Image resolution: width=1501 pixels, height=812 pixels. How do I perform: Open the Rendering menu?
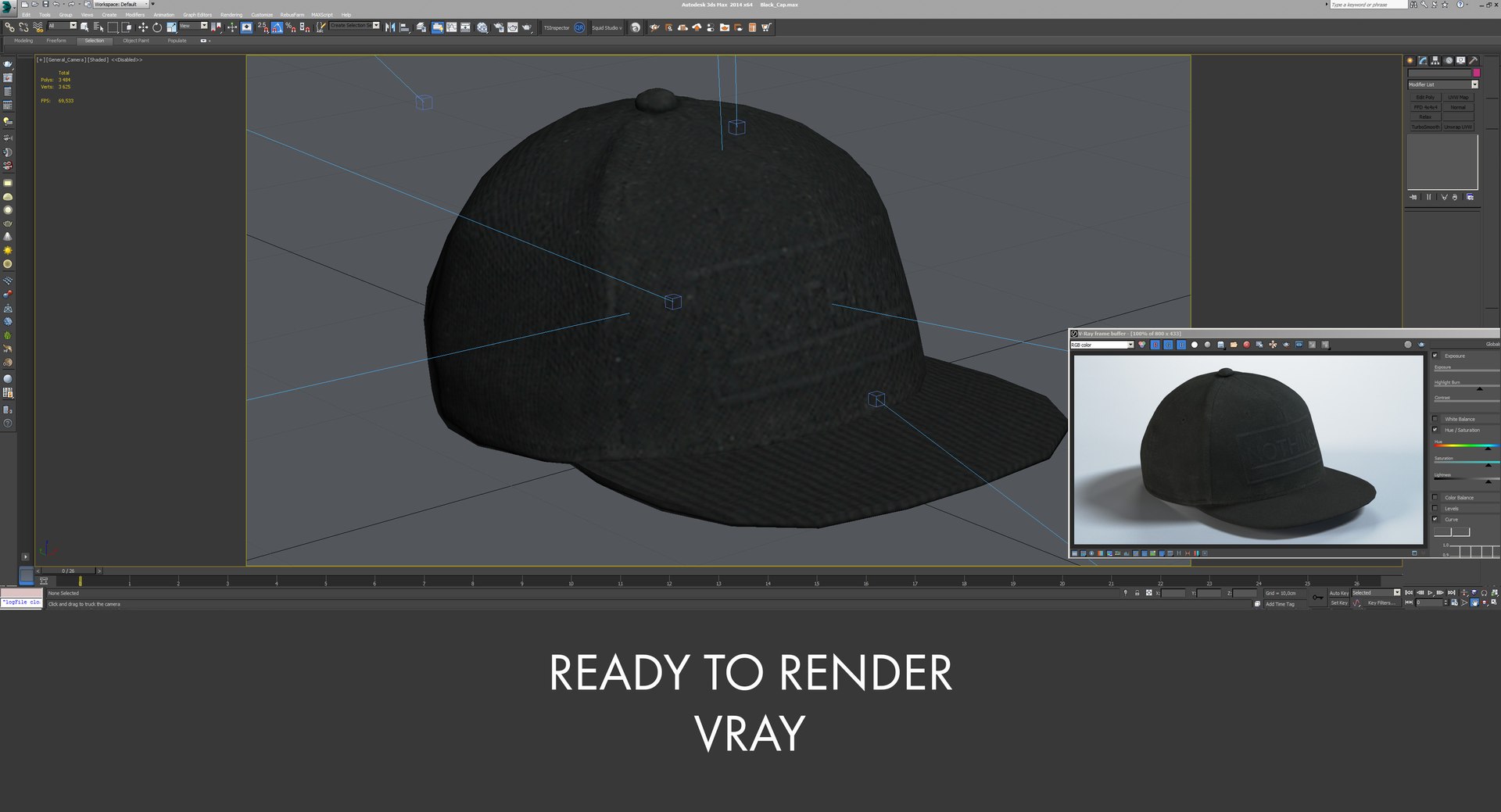[231, 15]
